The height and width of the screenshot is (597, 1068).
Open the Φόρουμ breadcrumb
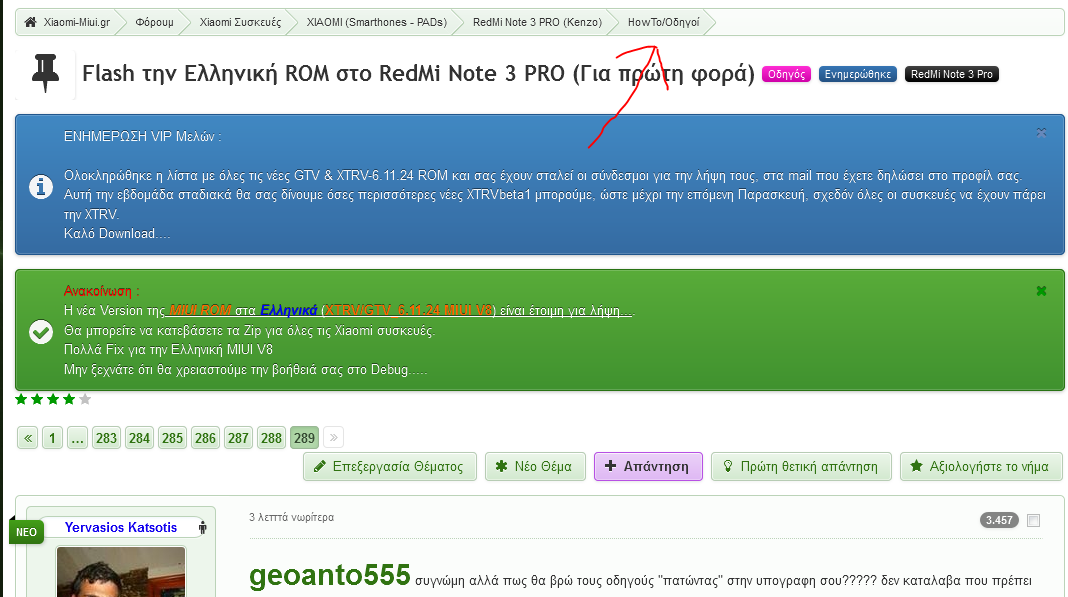pyautogui.click(x=155, y=22)
